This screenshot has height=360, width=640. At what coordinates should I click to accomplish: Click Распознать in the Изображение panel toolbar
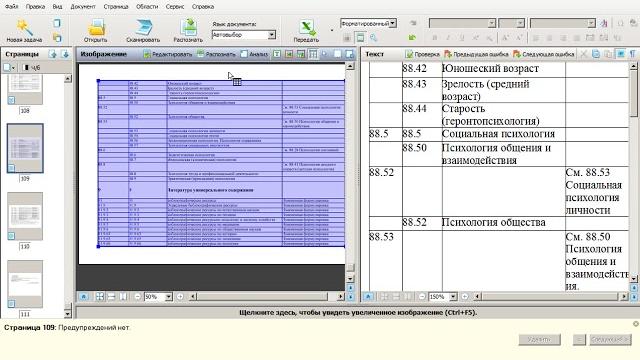[216, 54]
